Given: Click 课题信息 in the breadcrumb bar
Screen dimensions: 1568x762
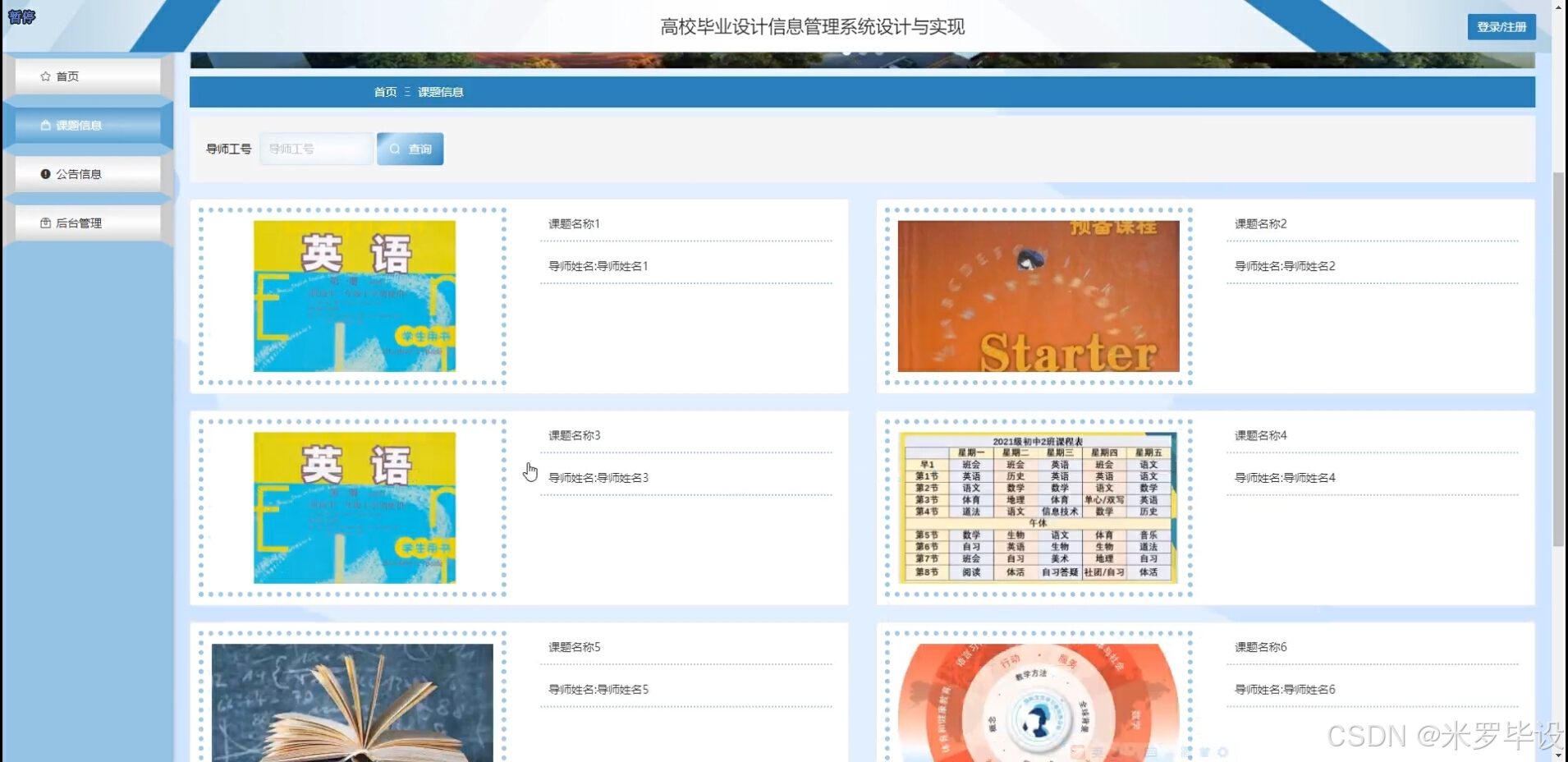Looking at the screenshot, I should click(440, 92).
